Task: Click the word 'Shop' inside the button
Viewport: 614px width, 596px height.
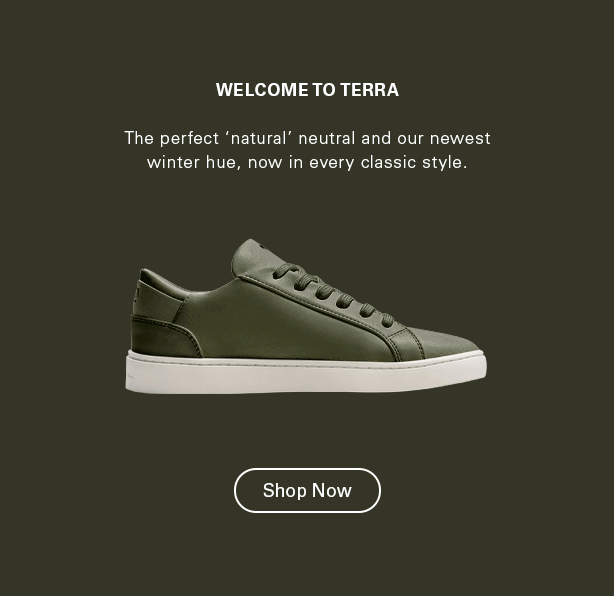Action: pyautogui.click(x=284, y=491)
